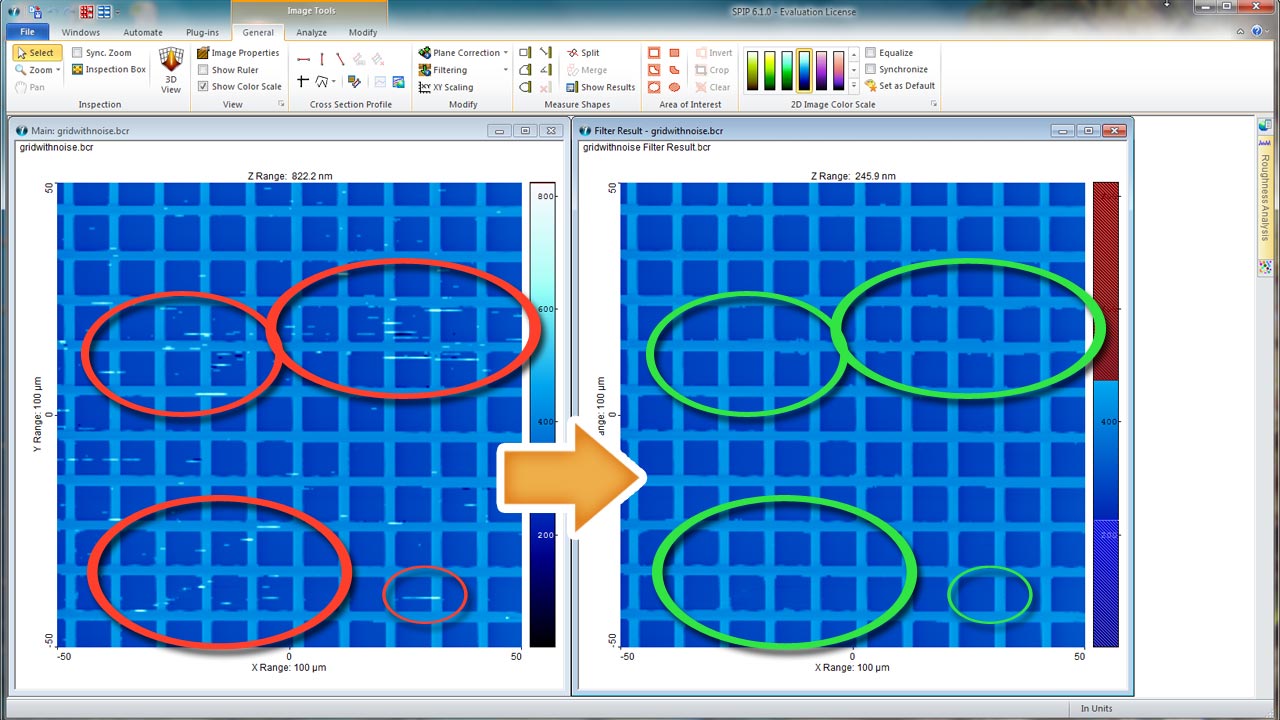Image resolution: width=1280 pixels, height=720 pixels.
Task: Click the Inspection Box tool
Action: click(x=77, y=70)
